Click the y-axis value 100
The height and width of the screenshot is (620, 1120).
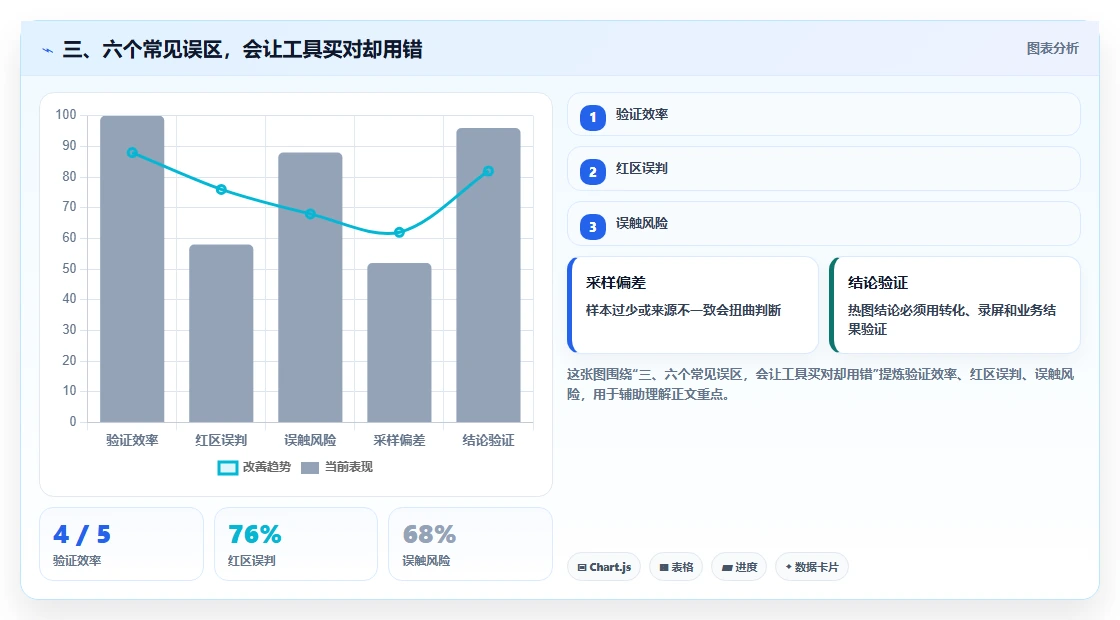[x=66, y=115]
